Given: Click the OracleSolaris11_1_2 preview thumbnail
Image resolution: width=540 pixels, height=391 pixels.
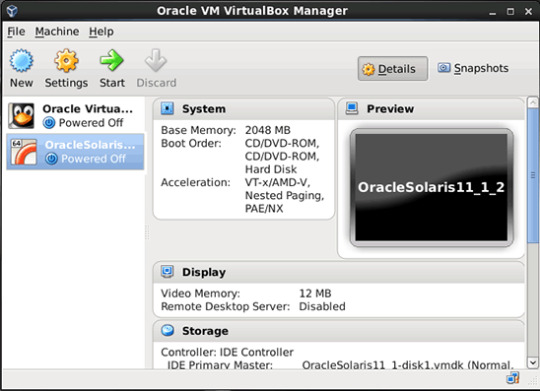Looking at the screenshot, I should tap(432, 187).
